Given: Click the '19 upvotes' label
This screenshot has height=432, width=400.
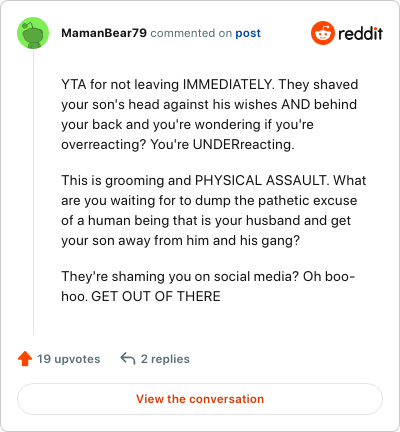Looking at the screenshot, I should [69, 359].
